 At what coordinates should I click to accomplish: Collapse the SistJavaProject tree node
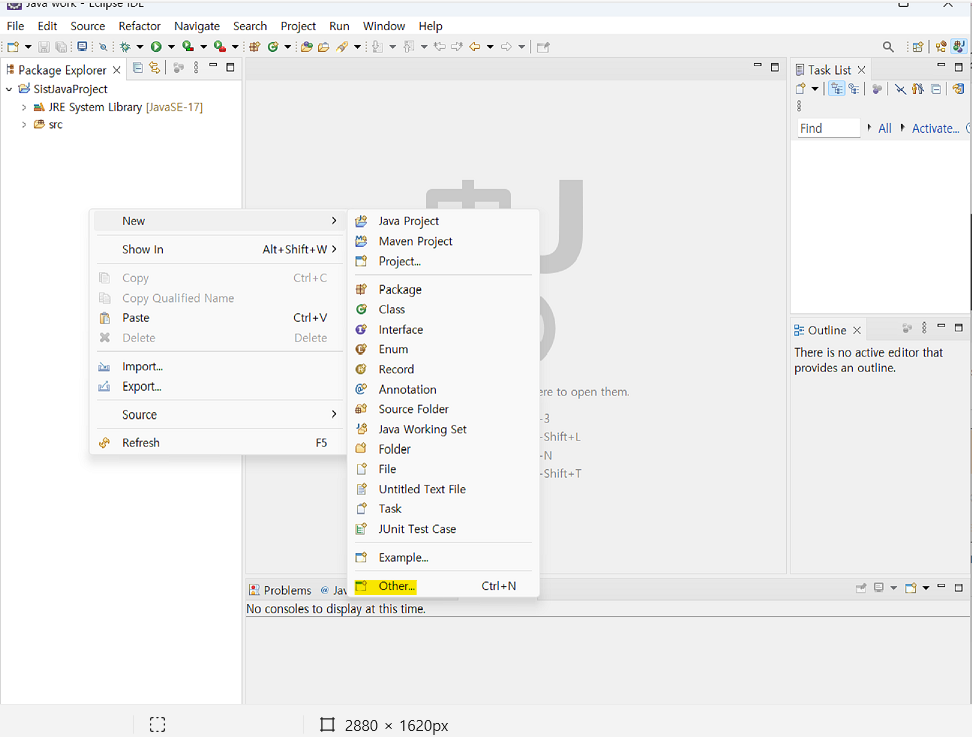9,89
